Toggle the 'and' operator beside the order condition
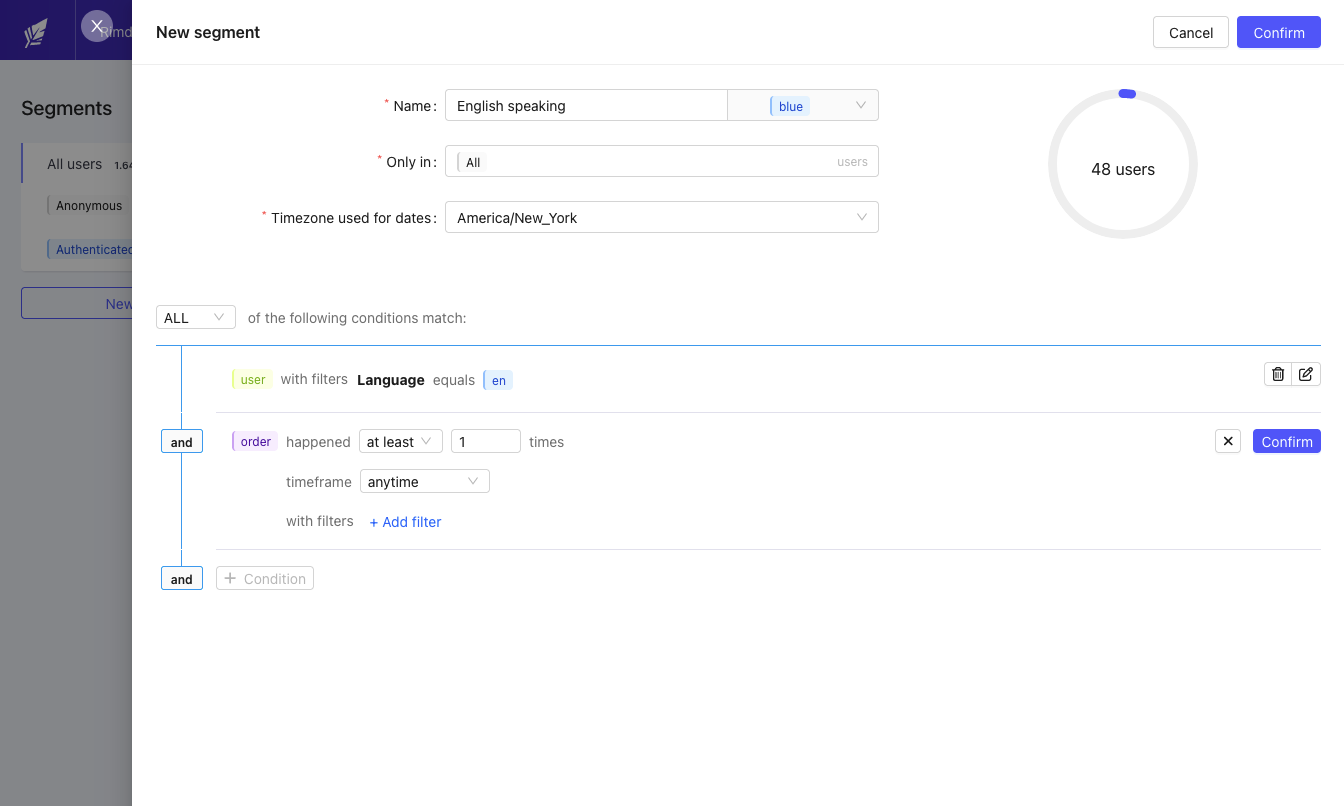This screenshot has width=1344, height=806. tap(182, 441)
